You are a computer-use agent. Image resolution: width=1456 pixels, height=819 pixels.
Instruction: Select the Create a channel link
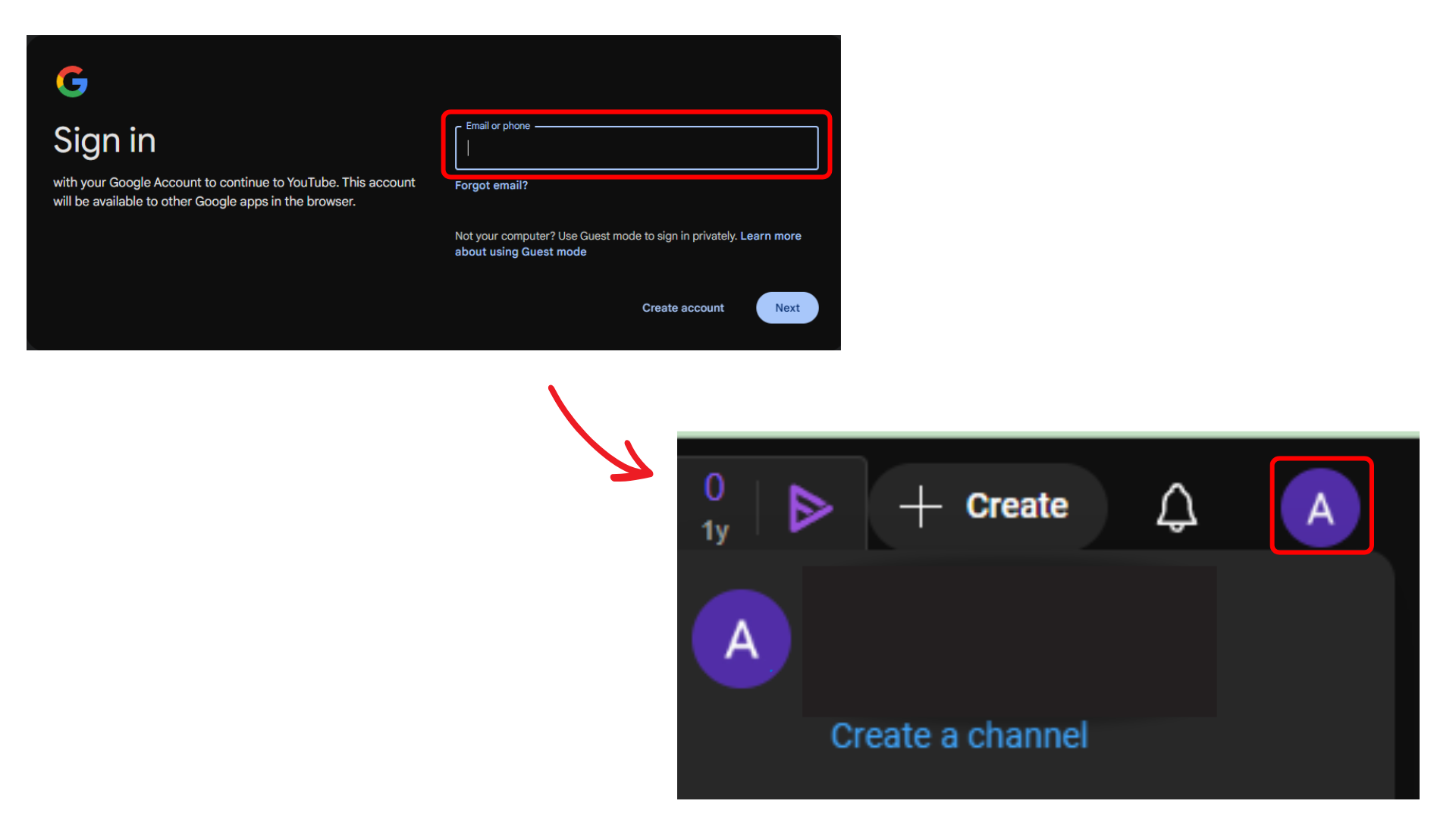tap(959, 736)
